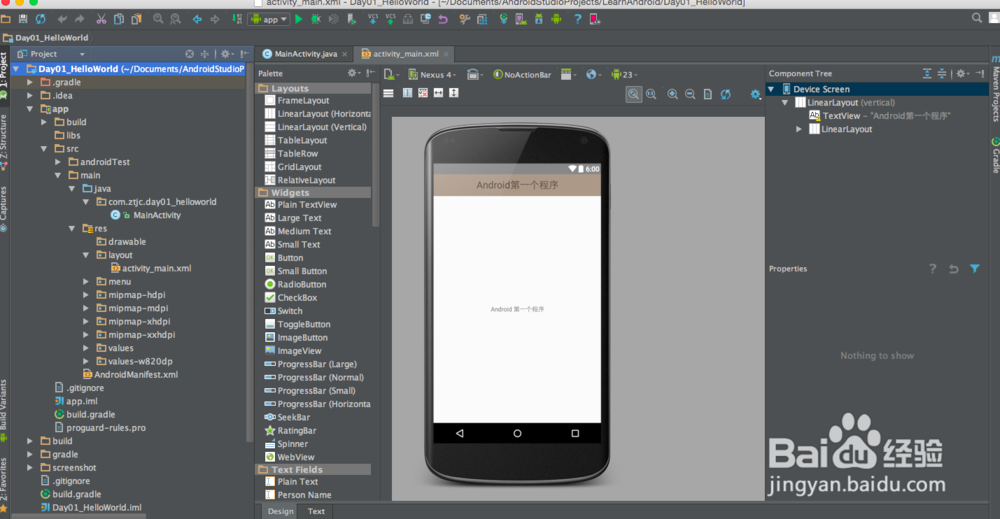The width and height of the screenshot is (1000, 519).
Task: Select build.gradle under app folder
Action: click(x=91, y=414)
